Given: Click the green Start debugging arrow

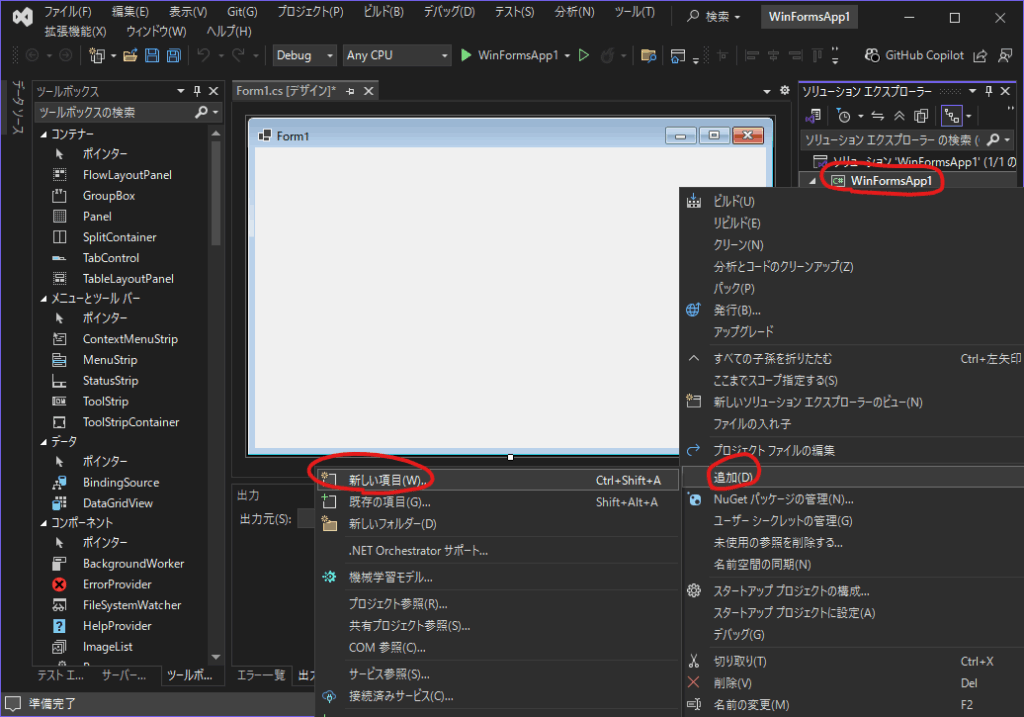Looking at the screenshot, I should point(466,55).
